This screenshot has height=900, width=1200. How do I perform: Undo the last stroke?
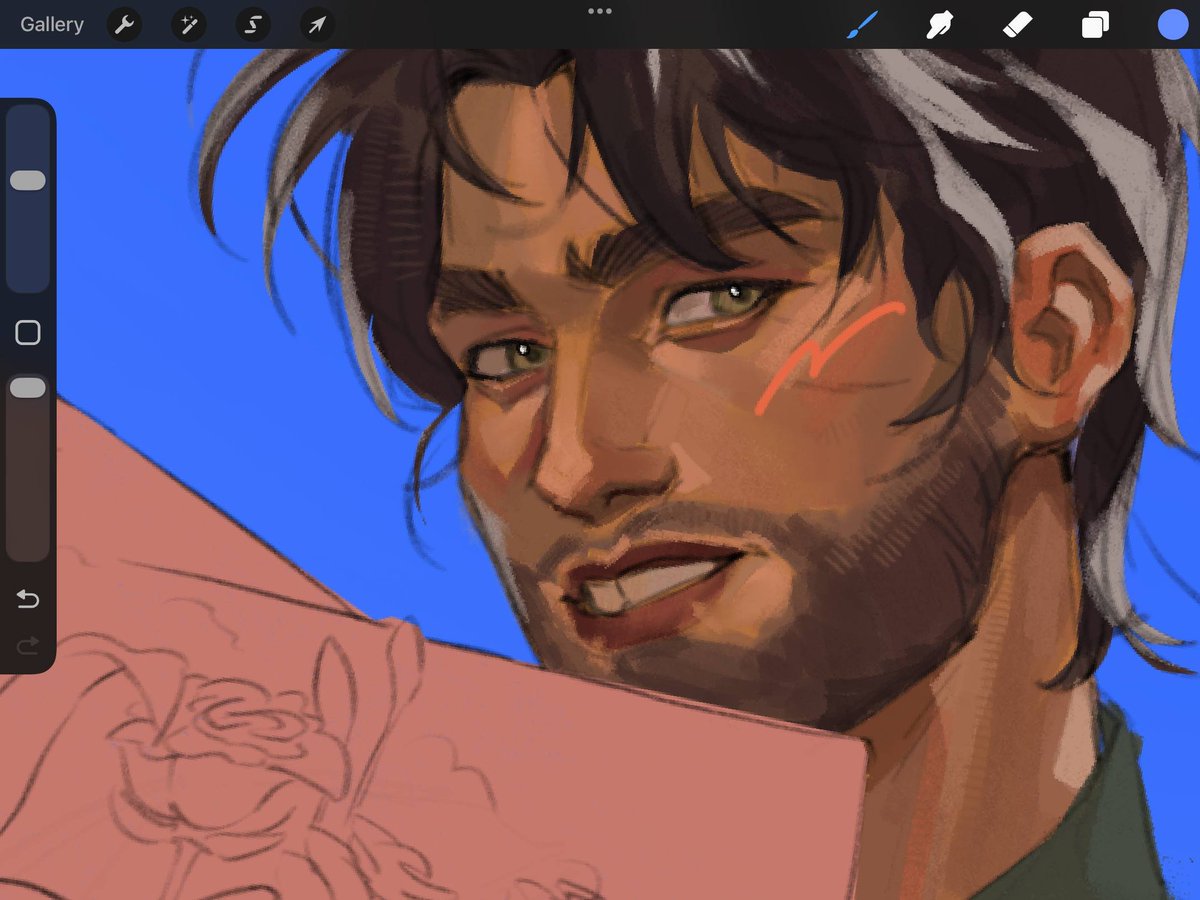[x=27, y=600]
